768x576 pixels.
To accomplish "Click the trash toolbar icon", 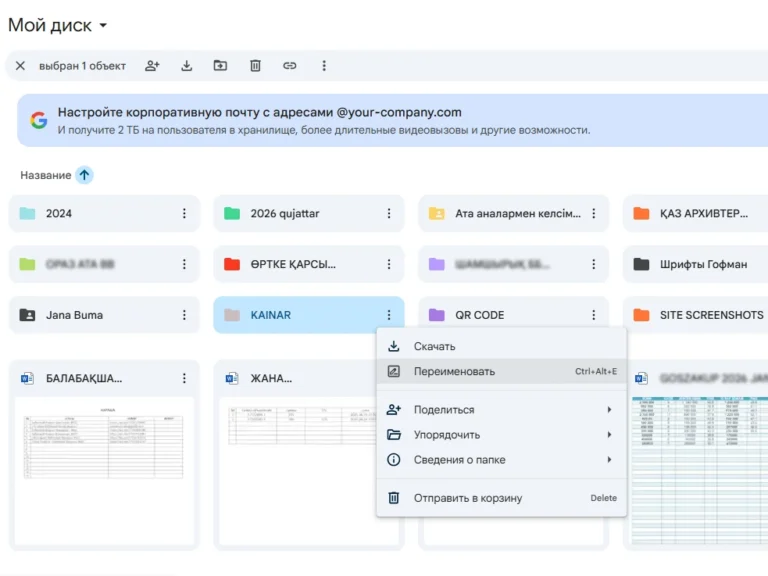I will [255, 66].
